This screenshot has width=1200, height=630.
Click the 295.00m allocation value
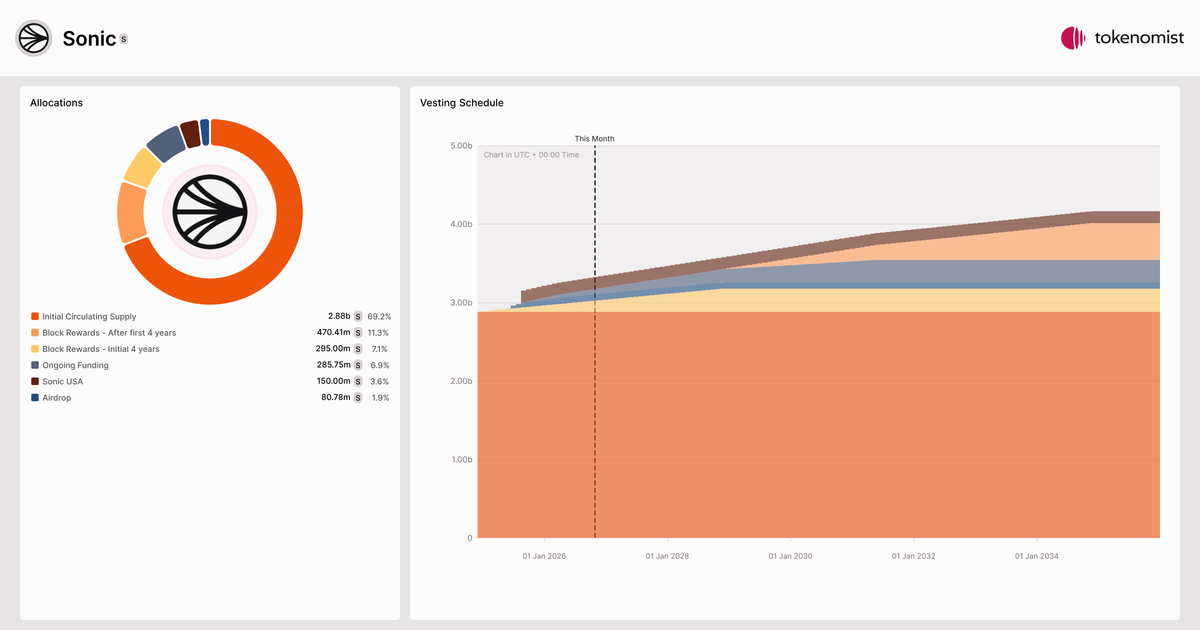click(x=333, y=349)
